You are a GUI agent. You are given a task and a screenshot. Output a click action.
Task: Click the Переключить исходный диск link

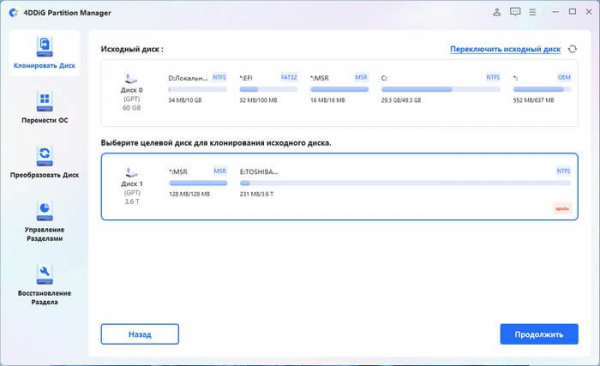505,49
